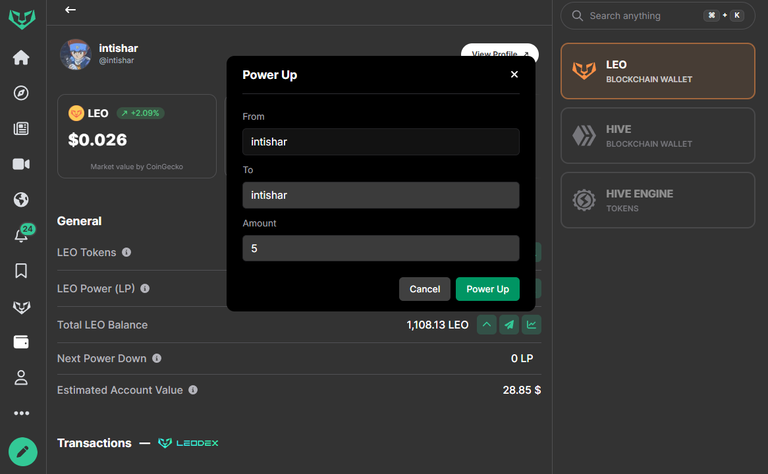Click info icon beside Estimated Account Value

tap(193, 390)
